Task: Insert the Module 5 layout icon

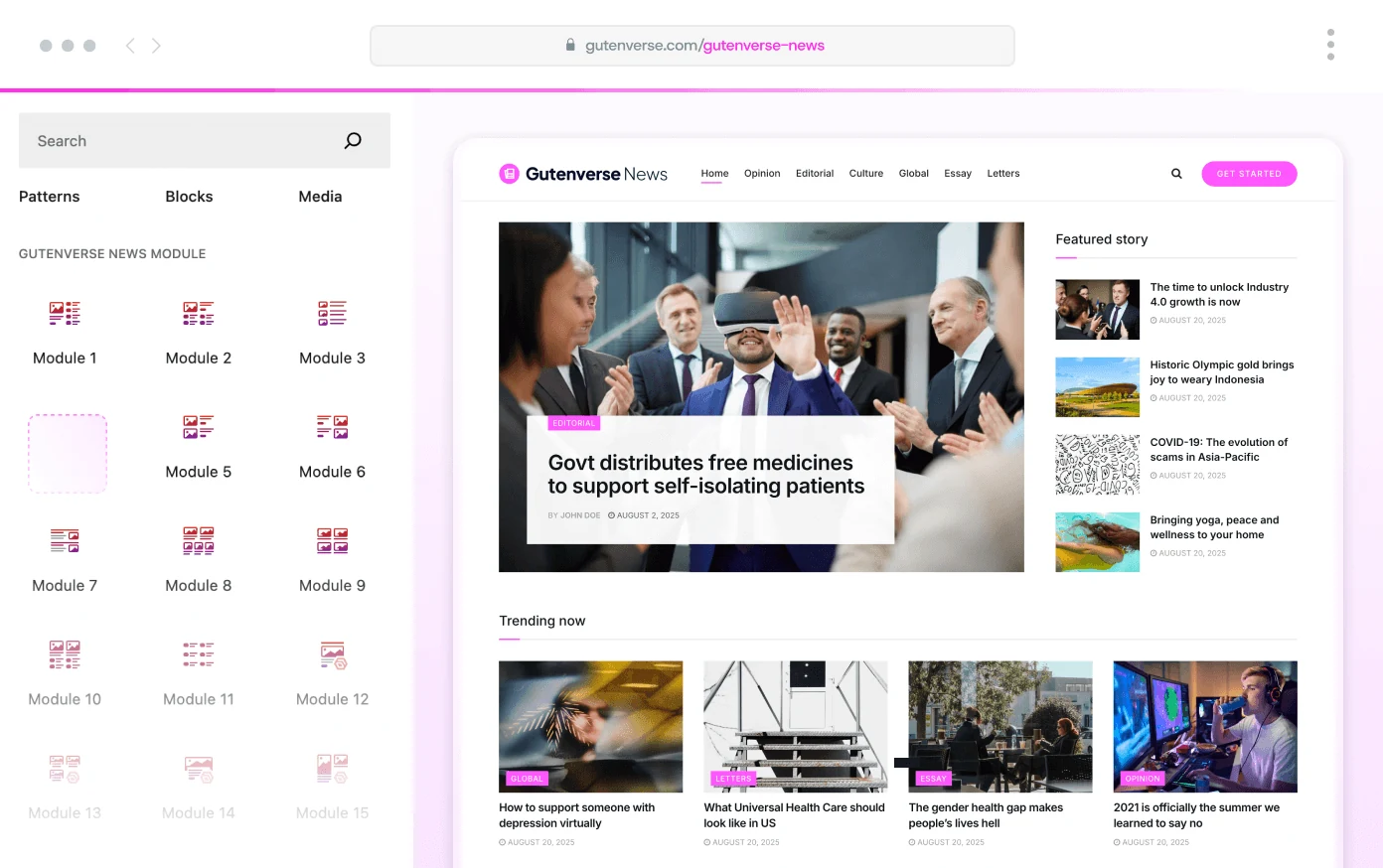Action: (198, 427)
